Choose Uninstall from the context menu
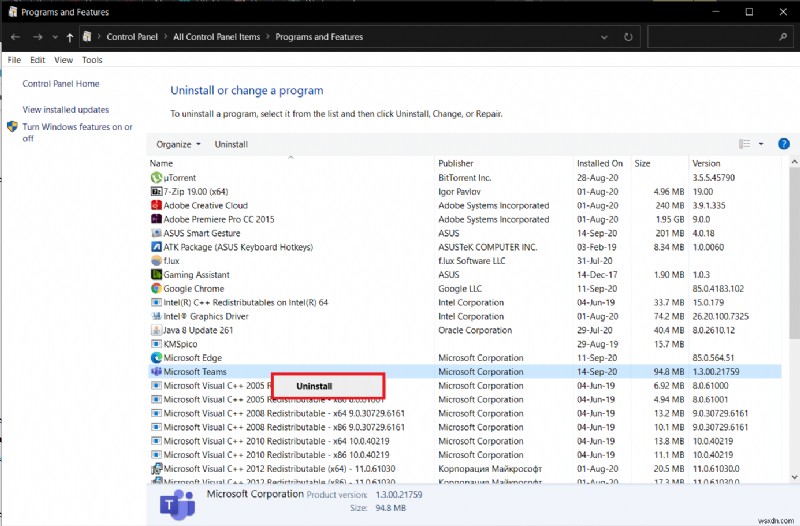This screenshot has height=526, width=800. click(327, 386)
